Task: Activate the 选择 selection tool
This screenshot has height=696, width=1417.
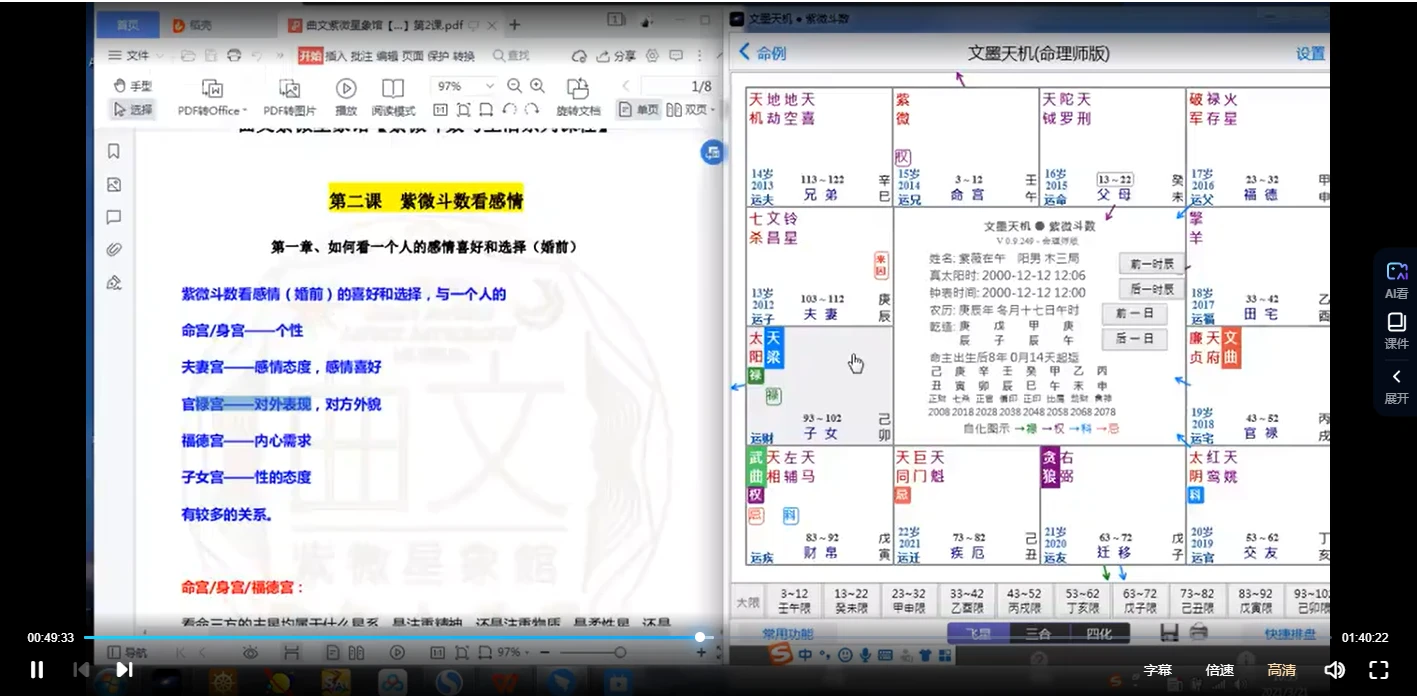Action: pyautogui.click(x=133, y=110)
